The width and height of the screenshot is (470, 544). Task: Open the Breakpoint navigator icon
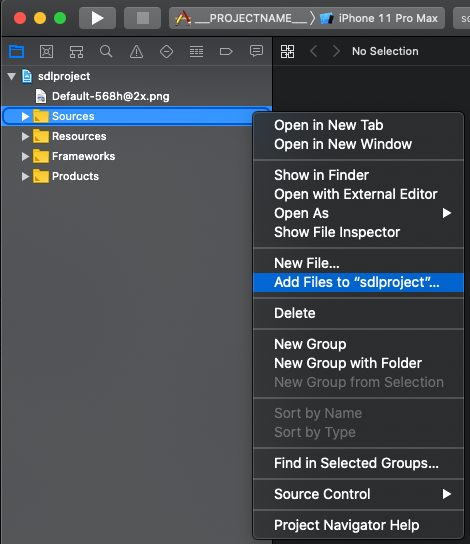[x=226, y=52]
